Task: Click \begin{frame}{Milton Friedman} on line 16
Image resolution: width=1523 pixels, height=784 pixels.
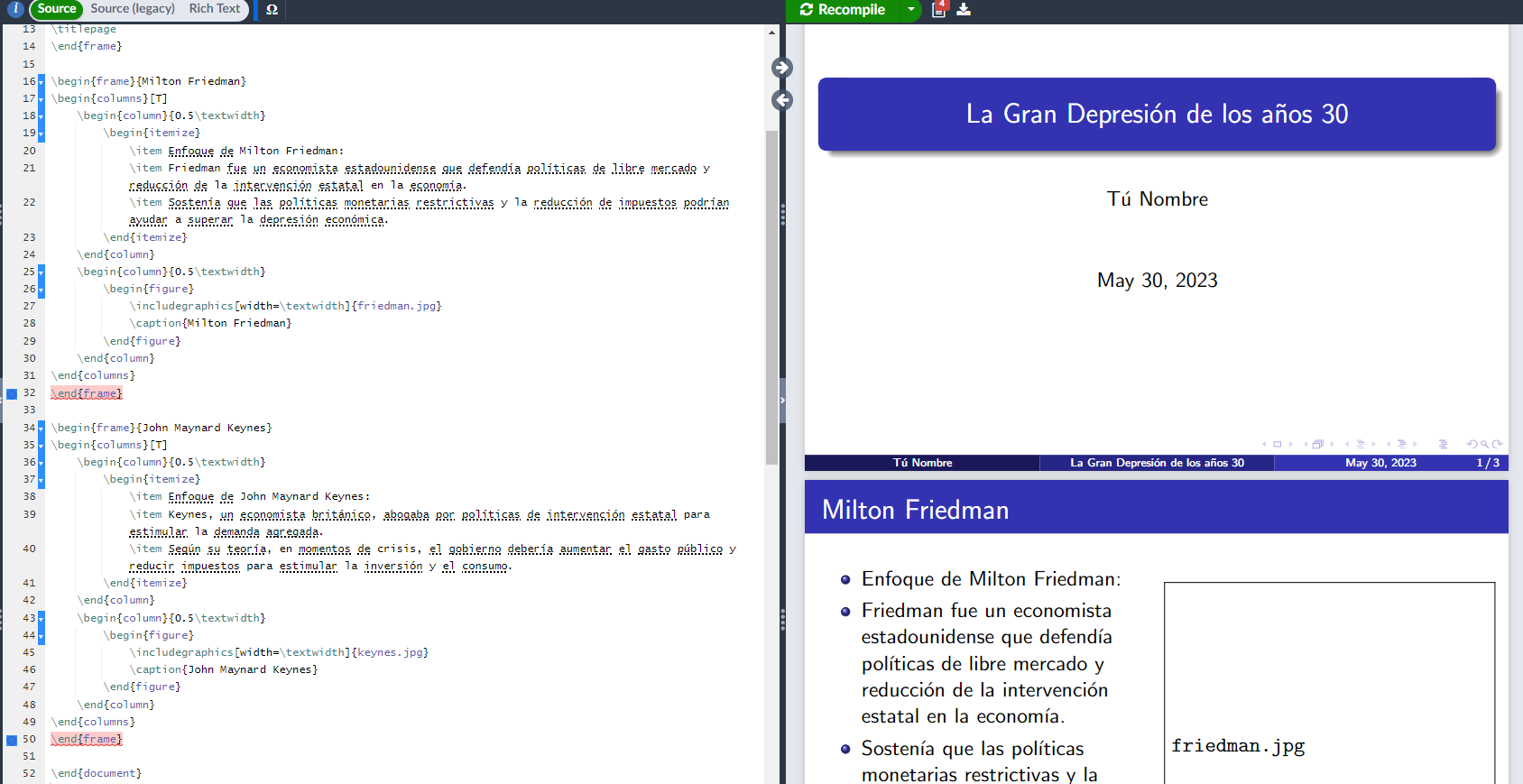Action: coord(149,82)
